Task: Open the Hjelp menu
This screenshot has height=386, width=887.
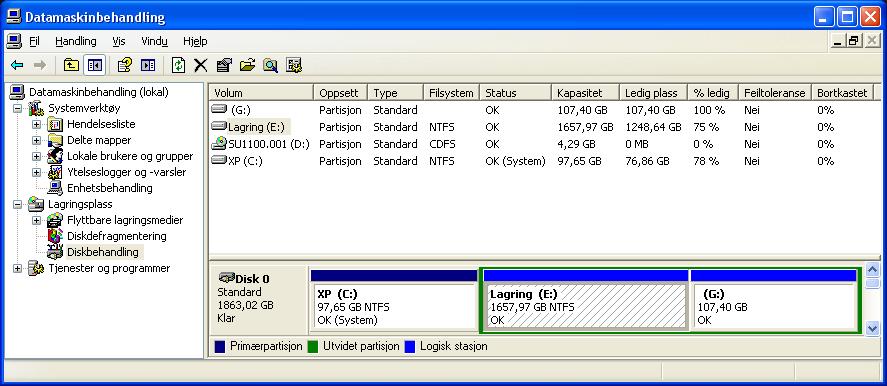Action: click(195, 41)
